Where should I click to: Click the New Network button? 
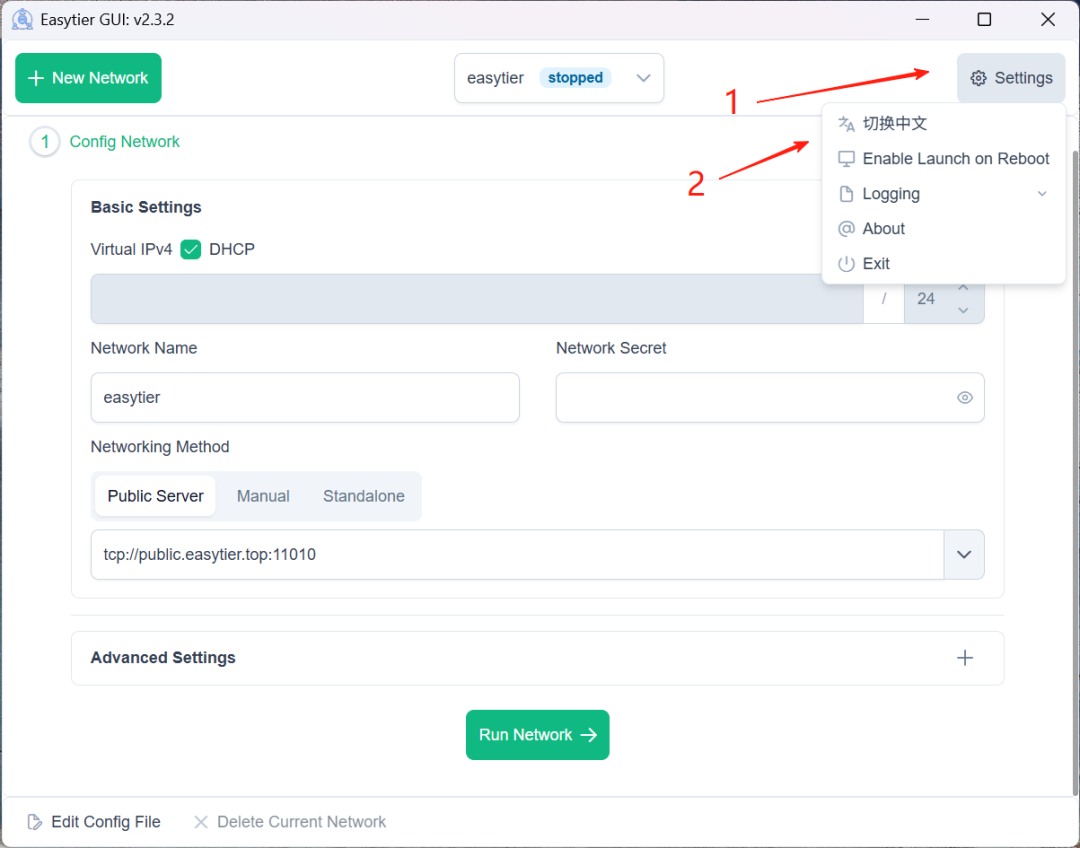point(88,78)
